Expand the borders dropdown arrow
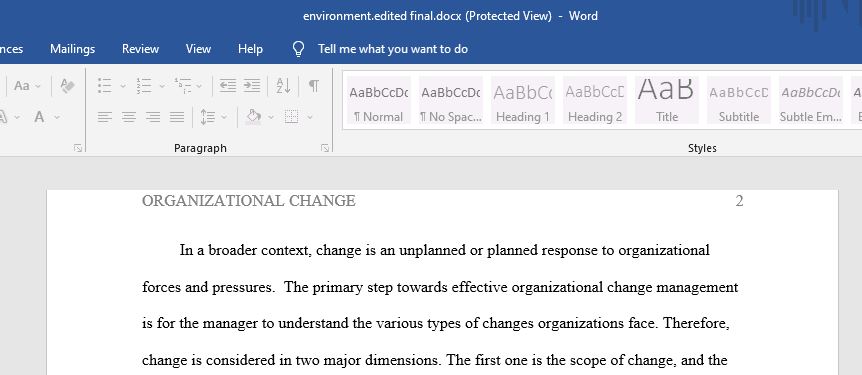The image size is (862, 375). [310, 117]
